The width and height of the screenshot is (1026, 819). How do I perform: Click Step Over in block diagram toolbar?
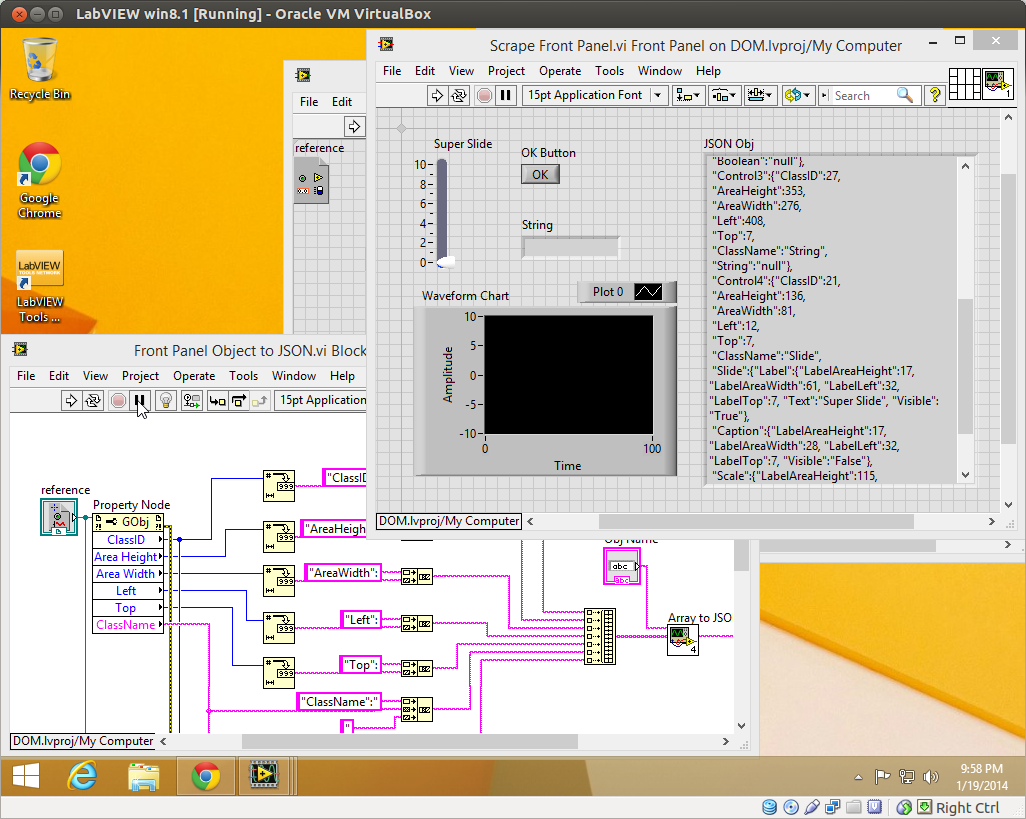click(238, 400)
